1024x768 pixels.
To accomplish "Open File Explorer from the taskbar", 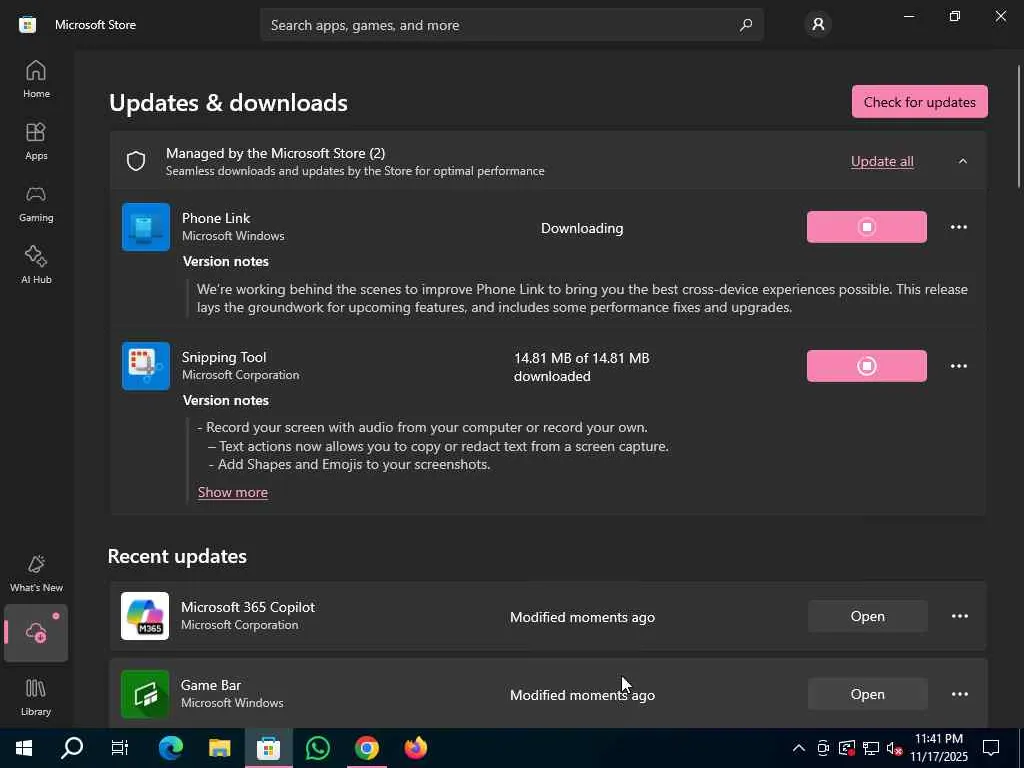I will [219, 748].
